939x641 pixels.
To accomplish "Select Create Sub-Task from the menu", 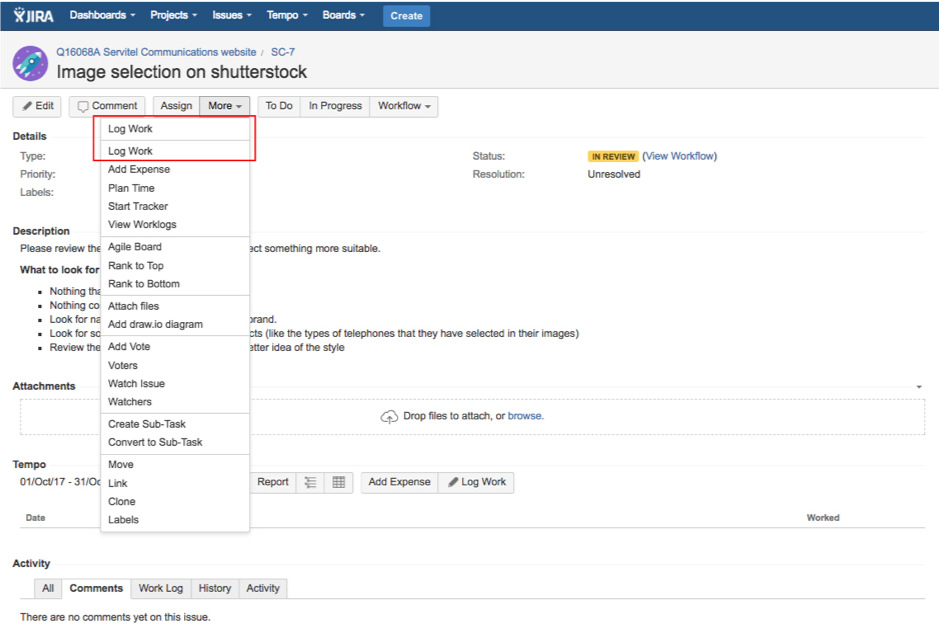I will (147, 424).
